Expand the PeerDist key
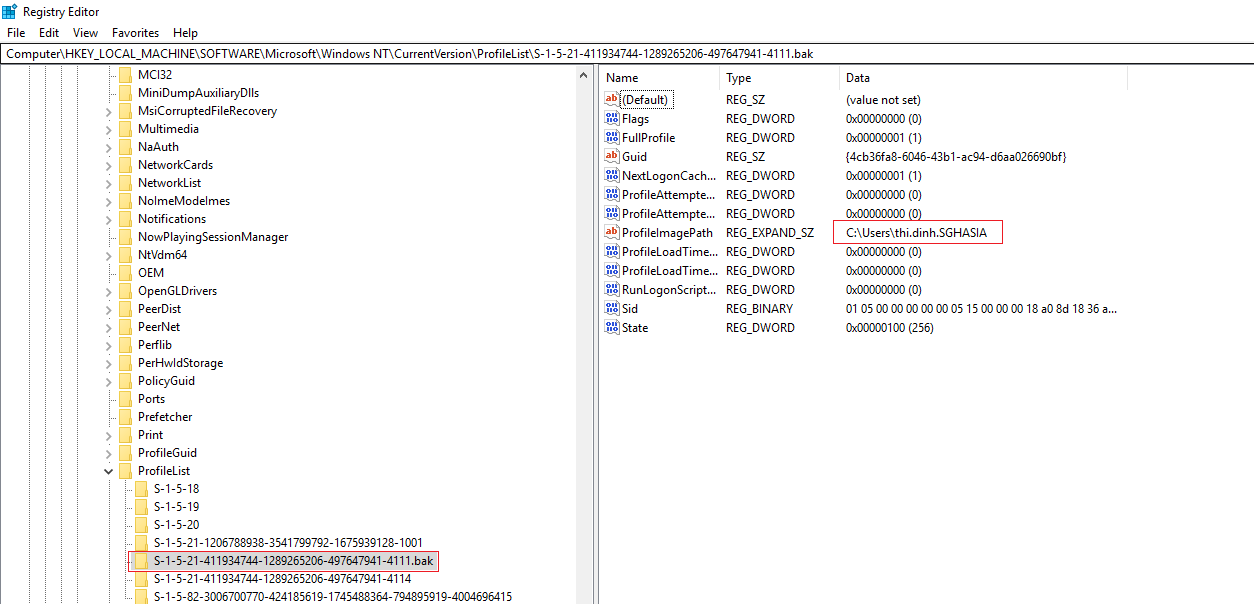Viewport: 1254px width, 604px height. coord(108,309)
